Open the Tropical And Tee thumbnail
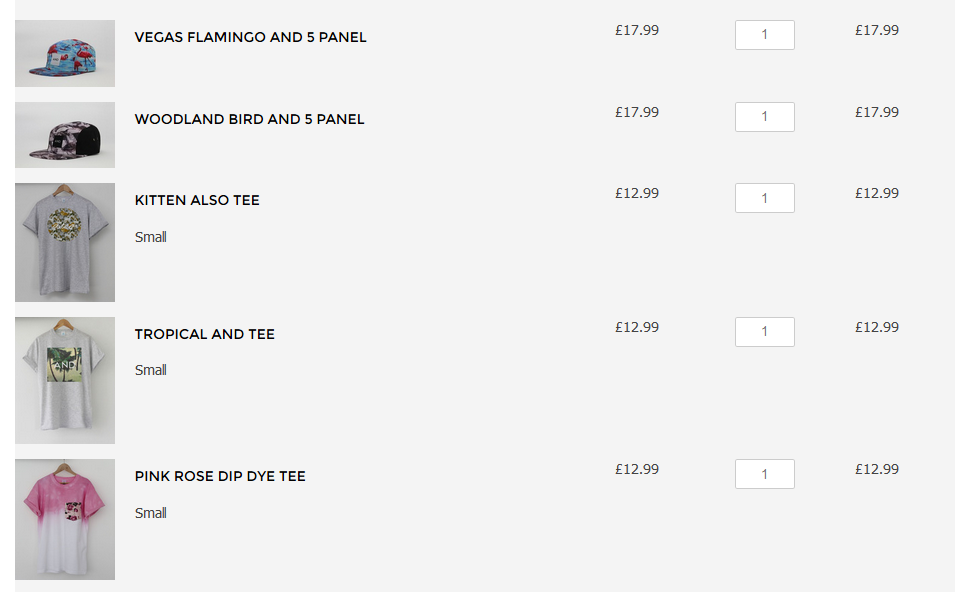This screenshot has height=592, width=956. coord(65,380)
